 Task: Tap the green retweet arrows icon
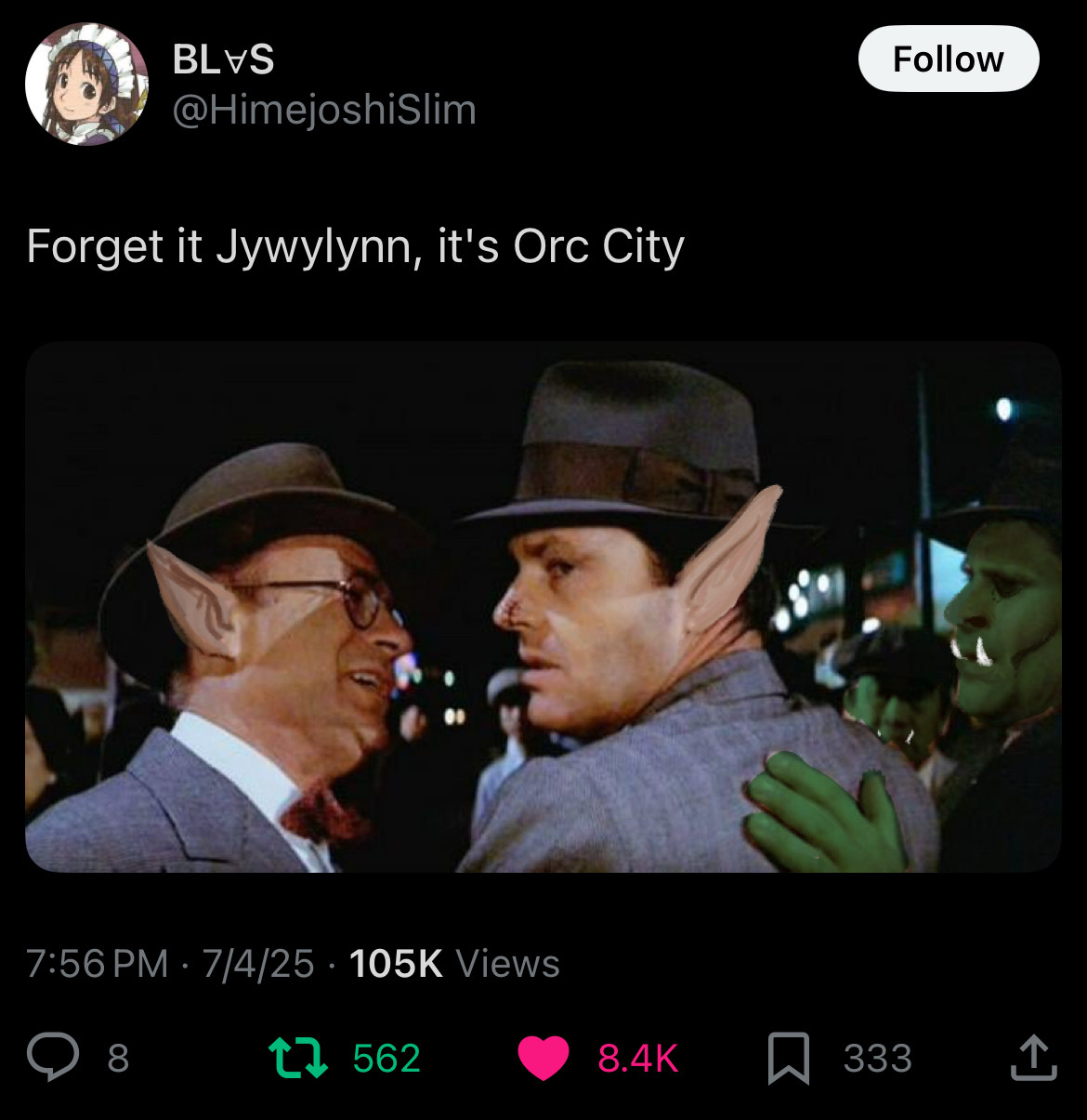click(x=297, y=1058)
